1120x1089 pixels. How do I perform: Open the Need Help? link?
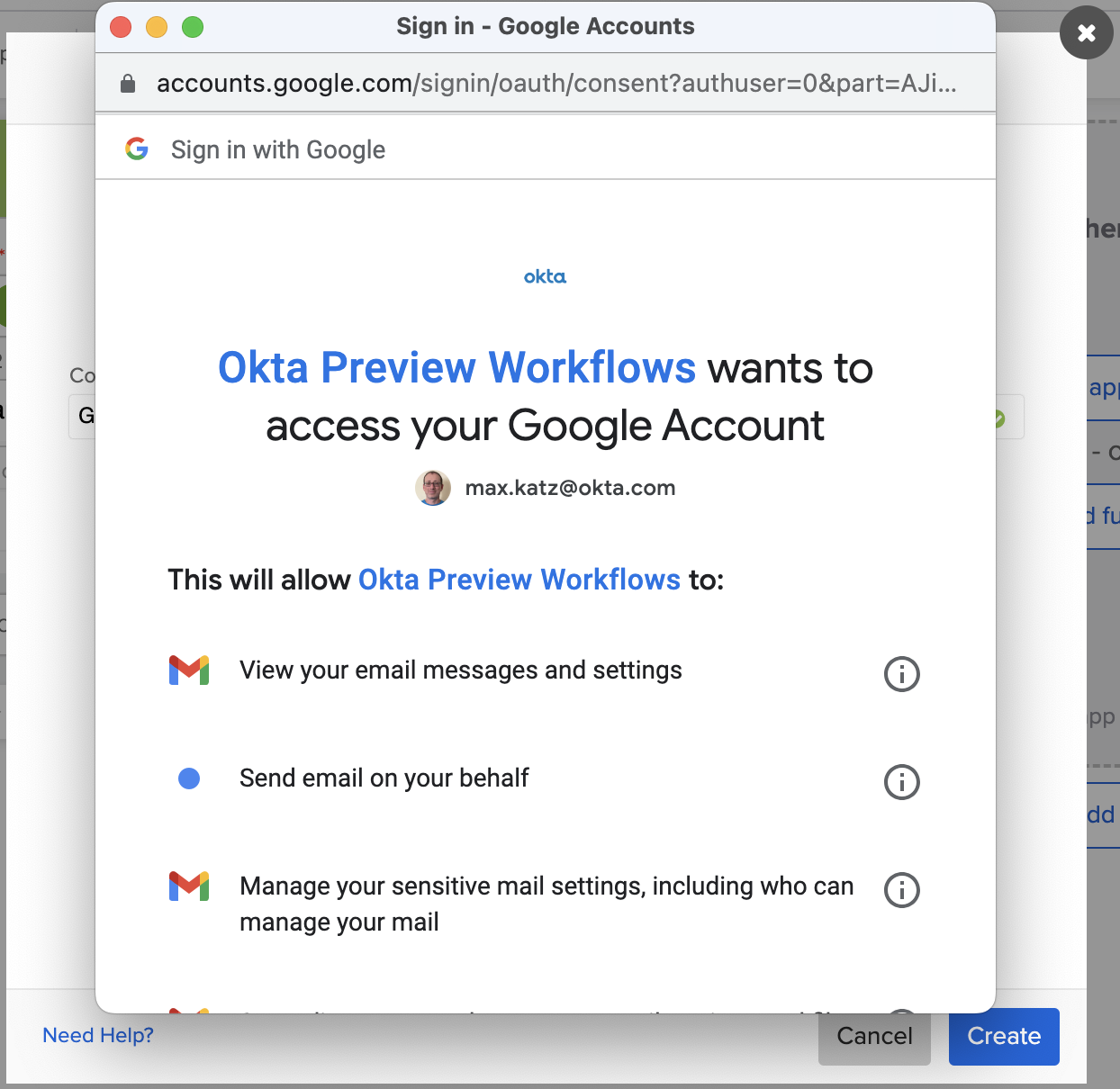tap(98, 1035)
